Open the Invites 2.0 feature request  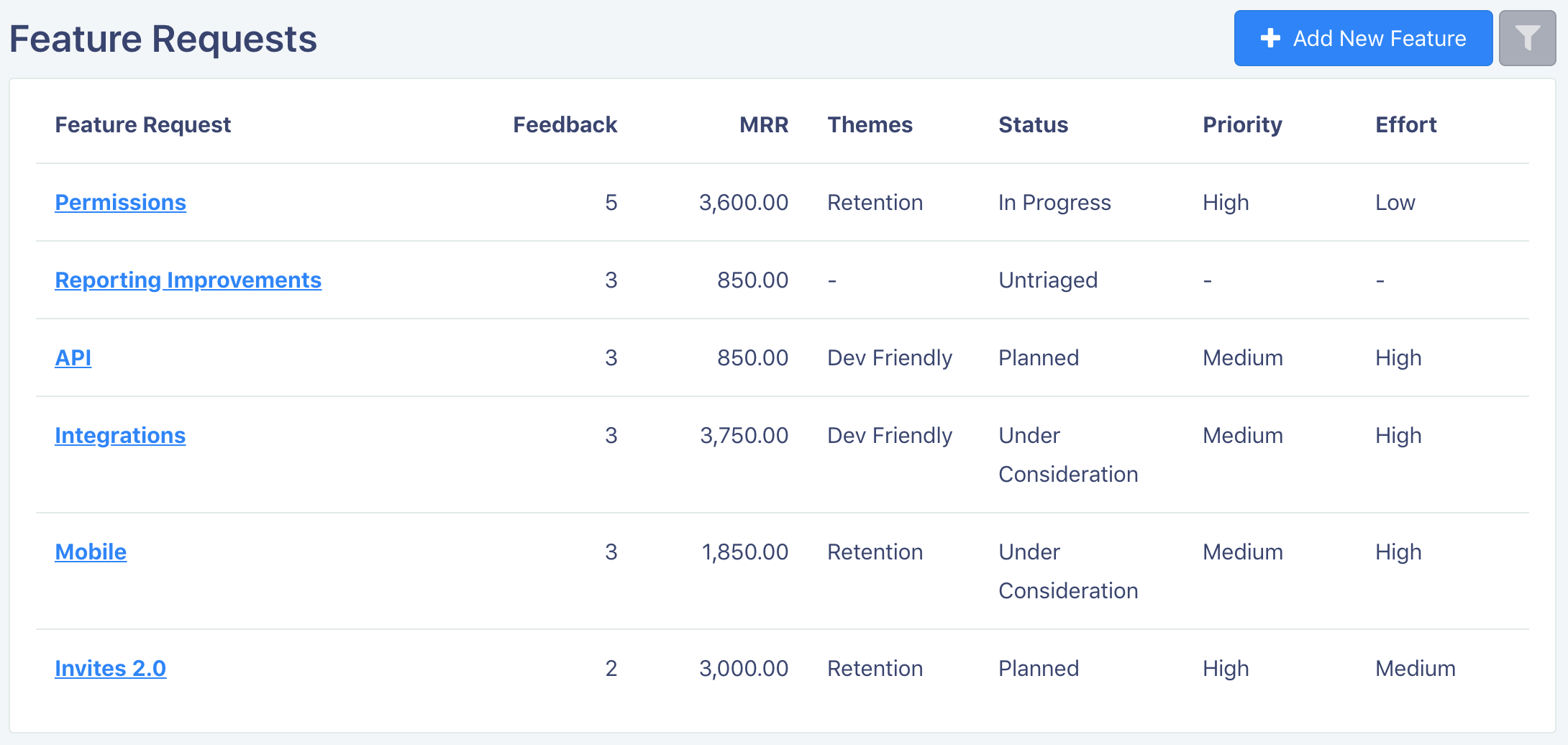(110, 669)
